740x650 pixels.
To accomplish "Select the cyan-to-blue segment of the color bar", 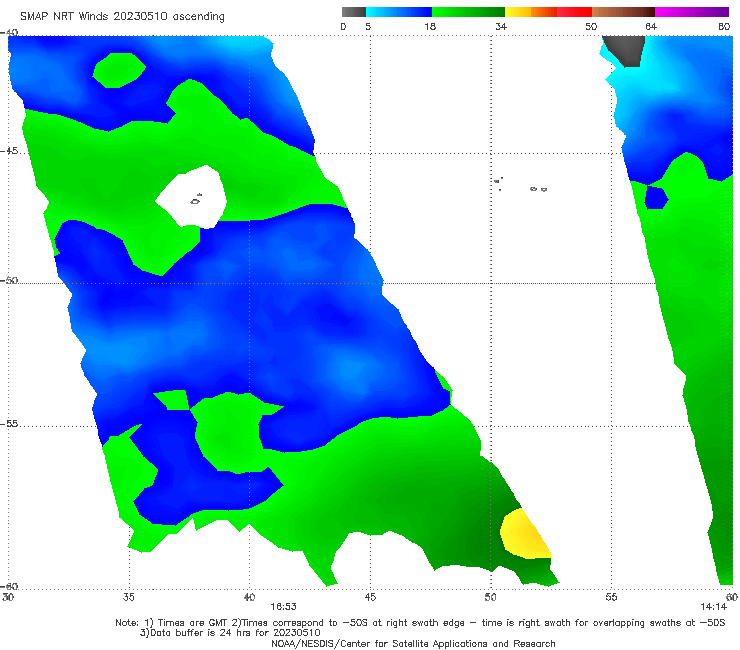I will [x=399, y=12].
